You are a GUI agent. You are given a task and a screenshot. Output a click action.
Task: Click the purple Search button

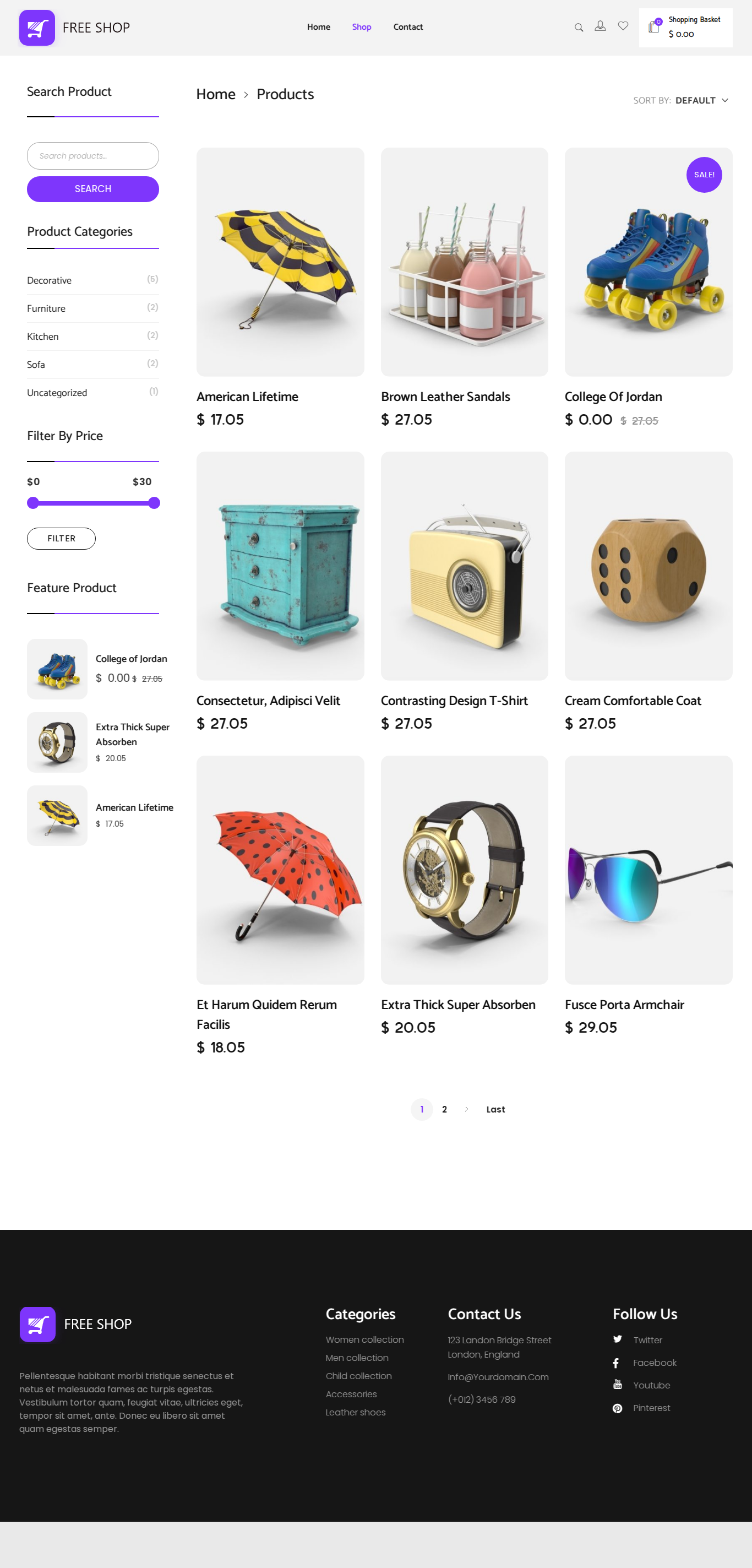click(93, 189)
